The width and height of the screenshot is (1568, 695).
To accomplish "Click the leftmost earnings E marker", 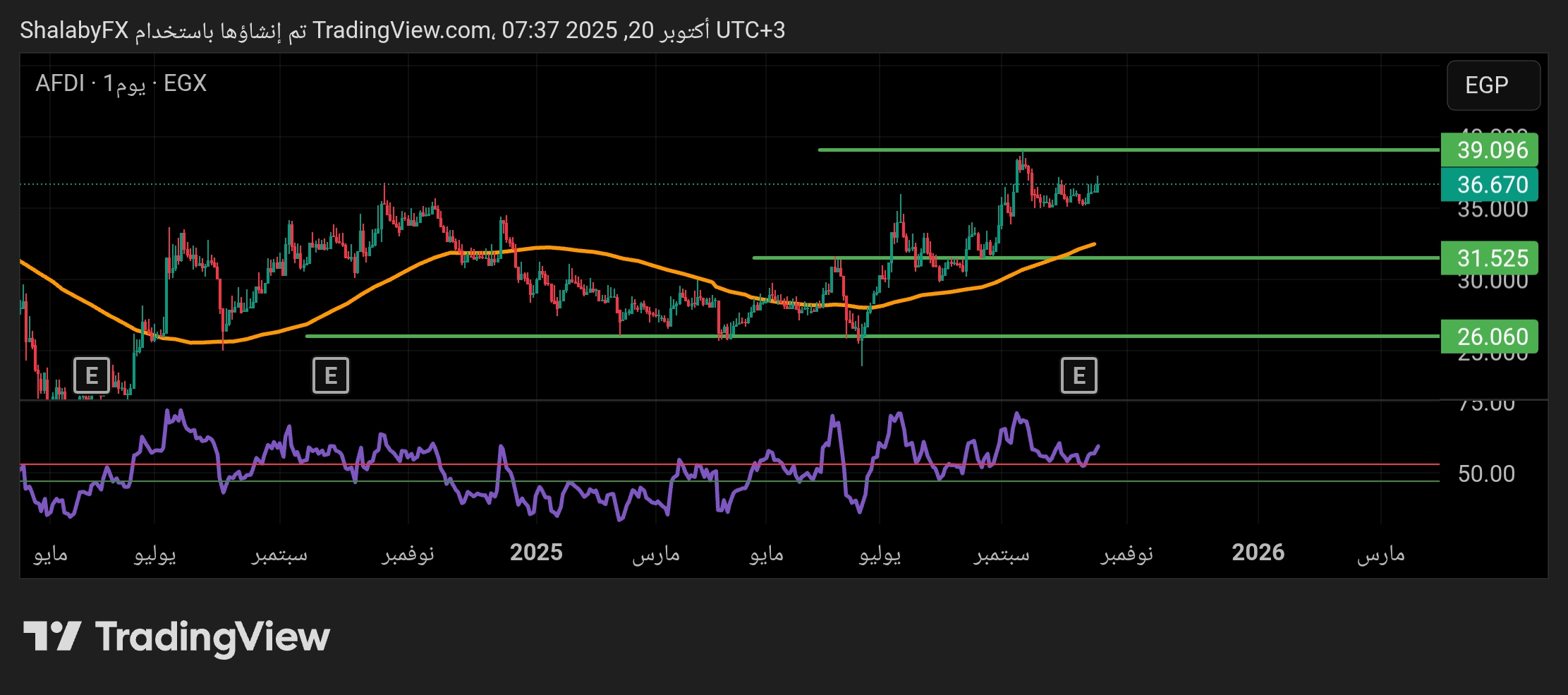I will [92, 375].
